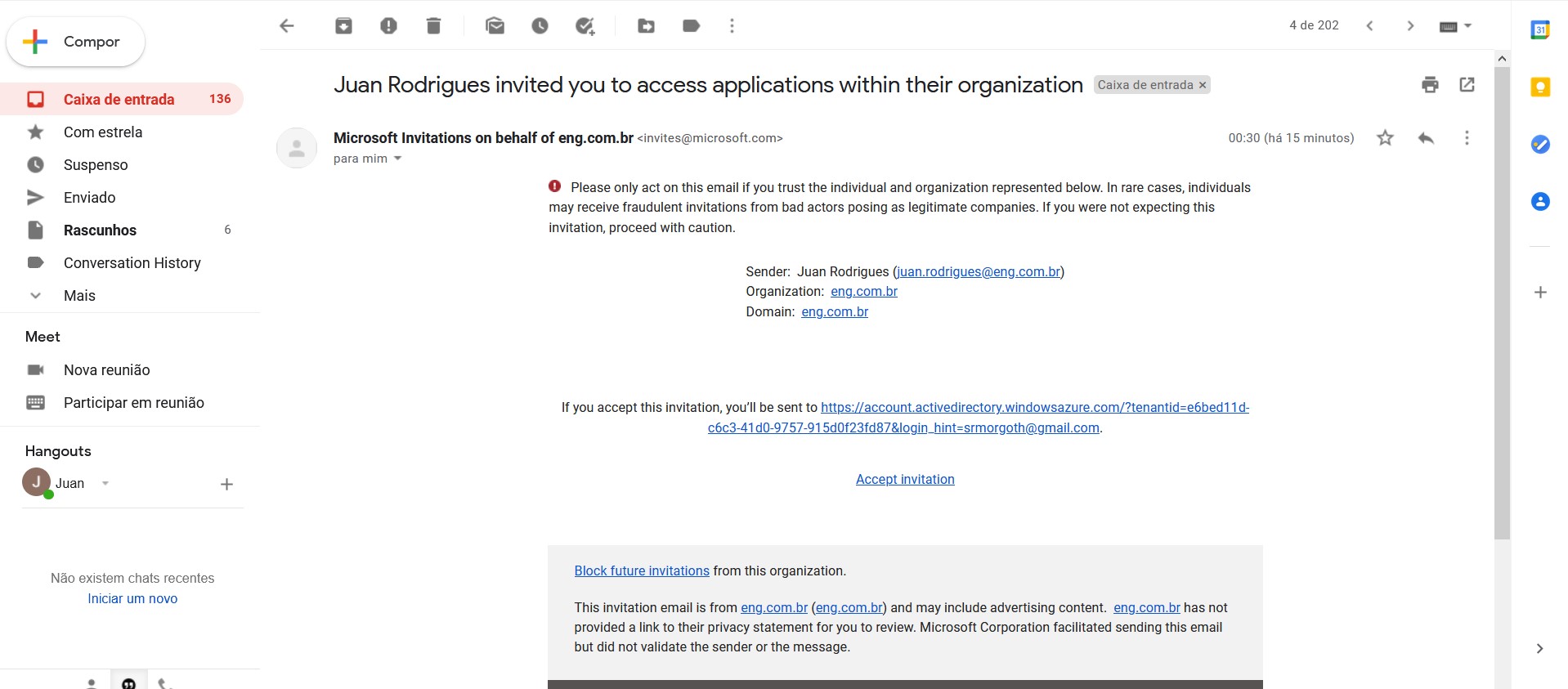Open the Enviado folder
The height and width of the screenshot is (689, 1568).
tap(122, 197)
